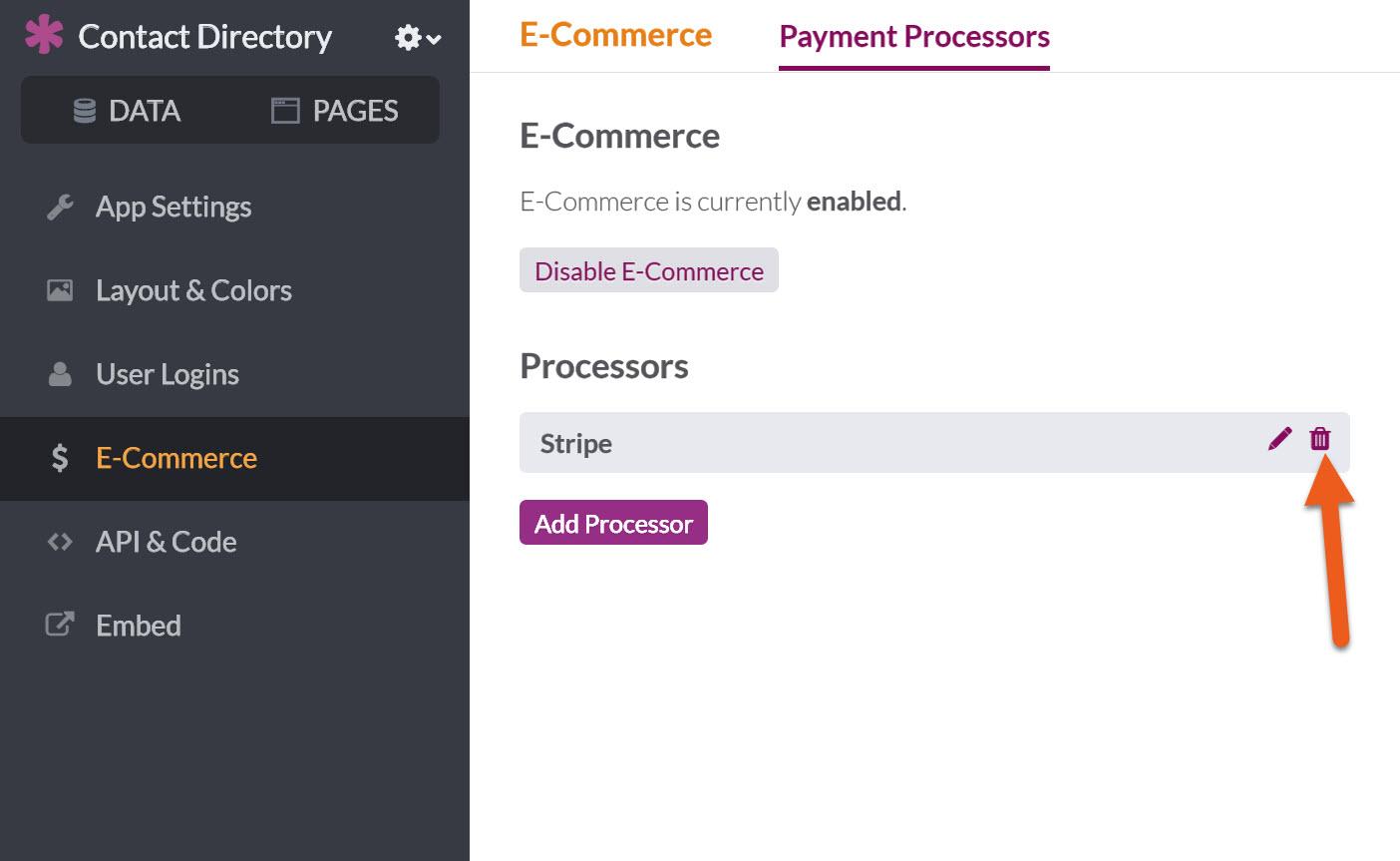
Task: Open App Settings in sidebar
Action: click(174, 207)
